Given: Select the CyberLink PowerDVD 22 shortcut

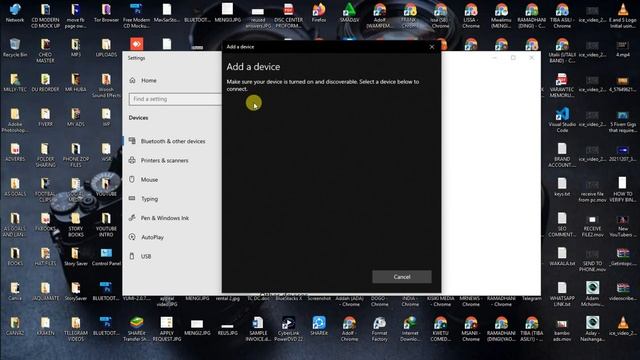Looking at the screenshot, I should [288, 329].
